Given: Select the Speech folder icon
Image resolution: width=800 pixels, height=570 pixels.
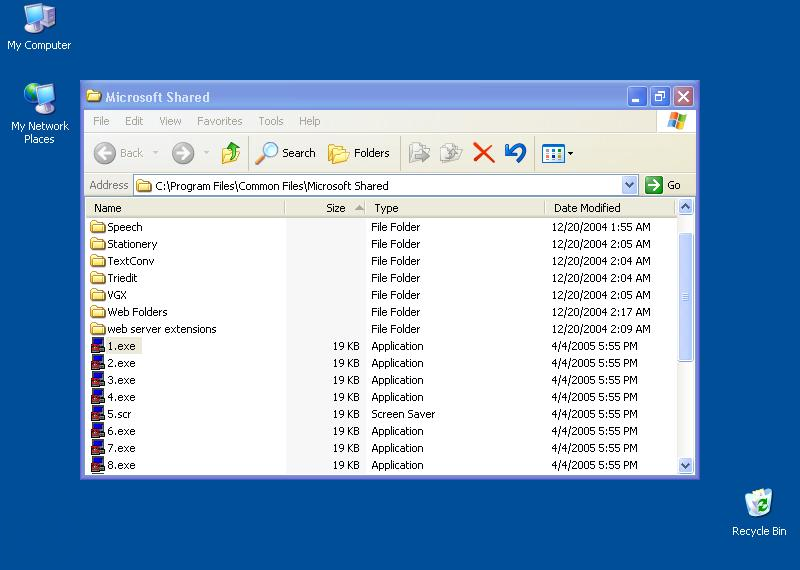Looking at the screenshot, I should pyautogui.click(x=97, y=227).
